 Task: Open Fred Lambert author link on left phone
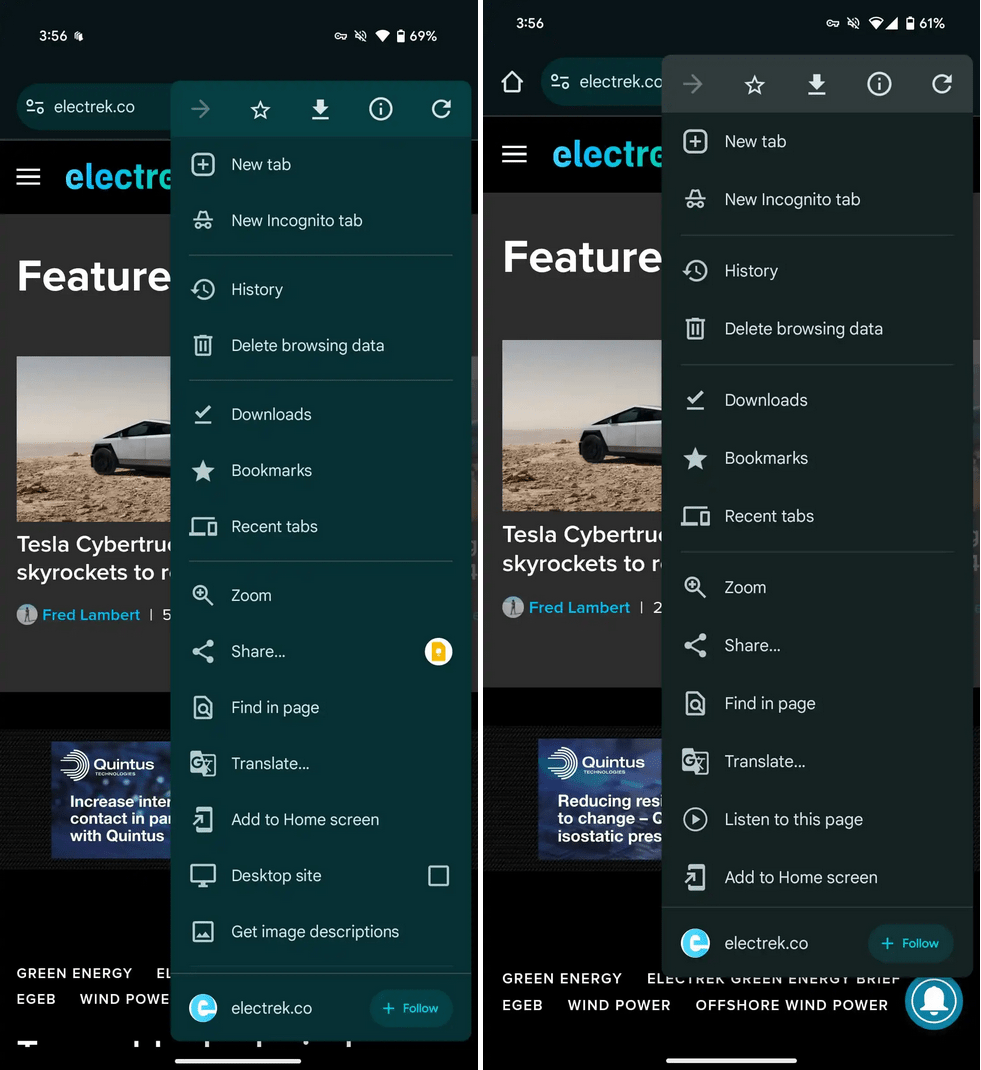(x=91, y=615)
